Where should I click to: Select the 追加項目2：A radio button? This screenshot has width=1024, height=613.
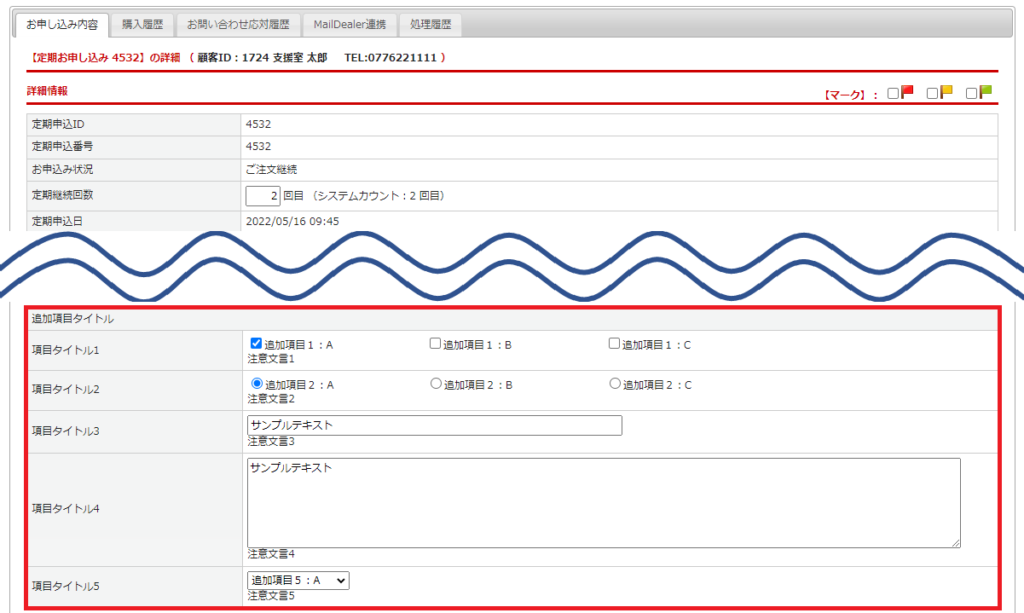pyautogui.click(x=256, y=384)
